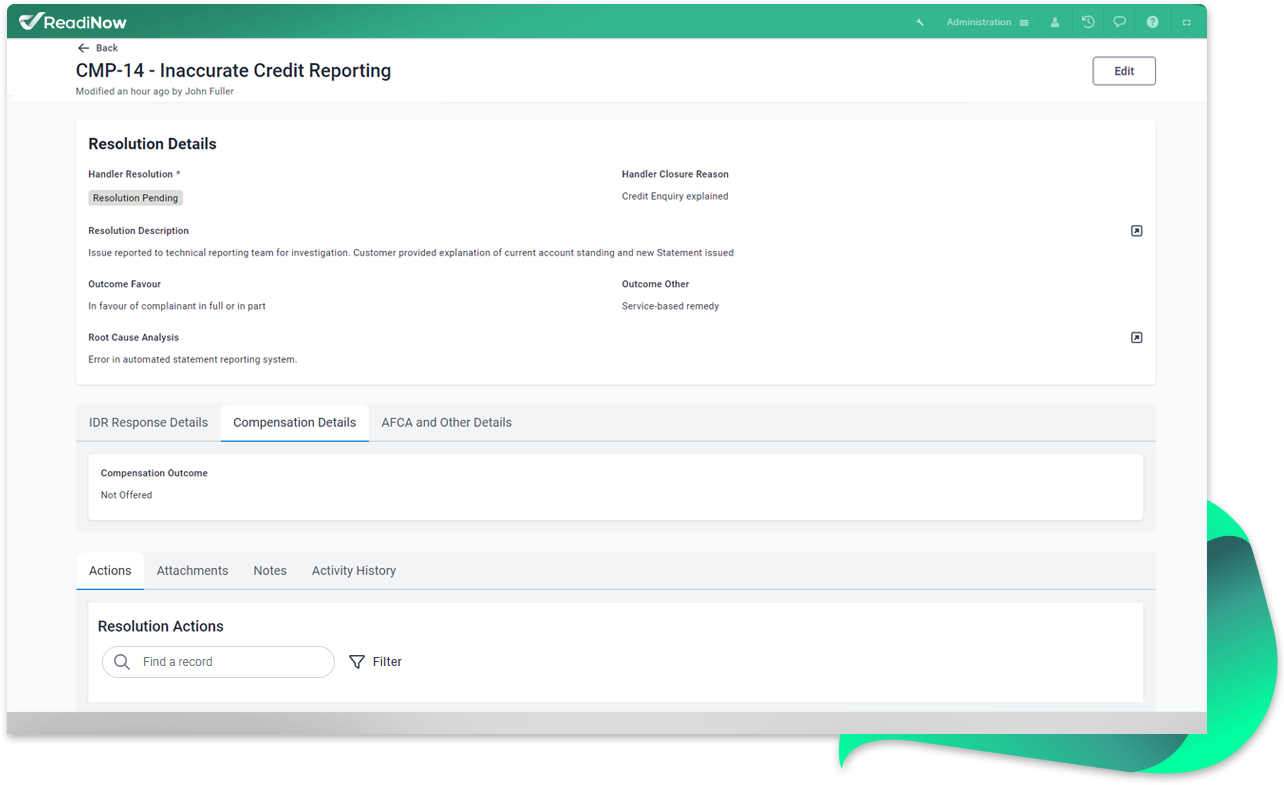1284x785 pixels.
Task: Click the Find a record search field
Action: [218, 662]
